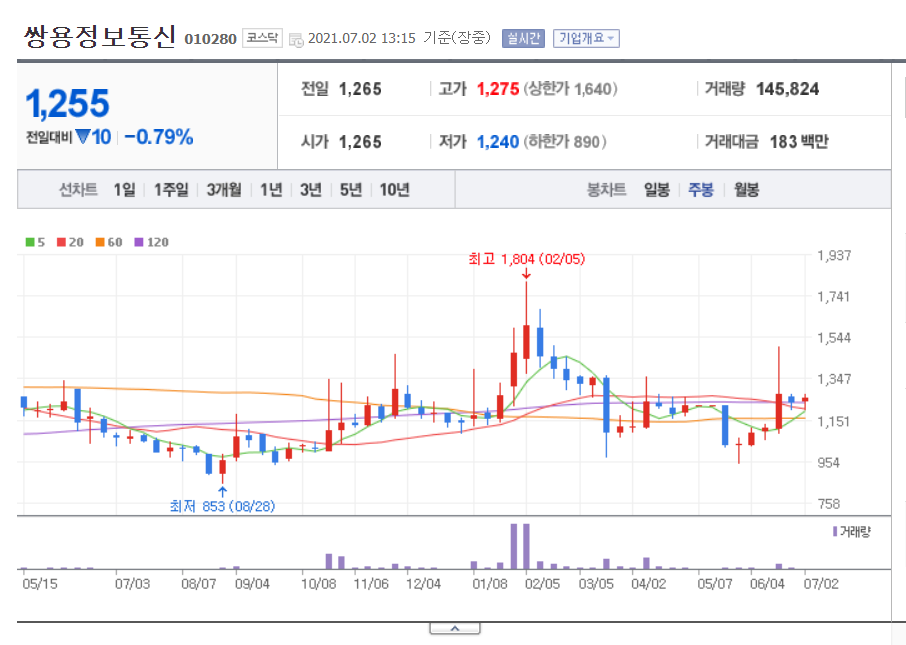Click the clock icon beside the date
906x645 pixels.
pos(296,40)
